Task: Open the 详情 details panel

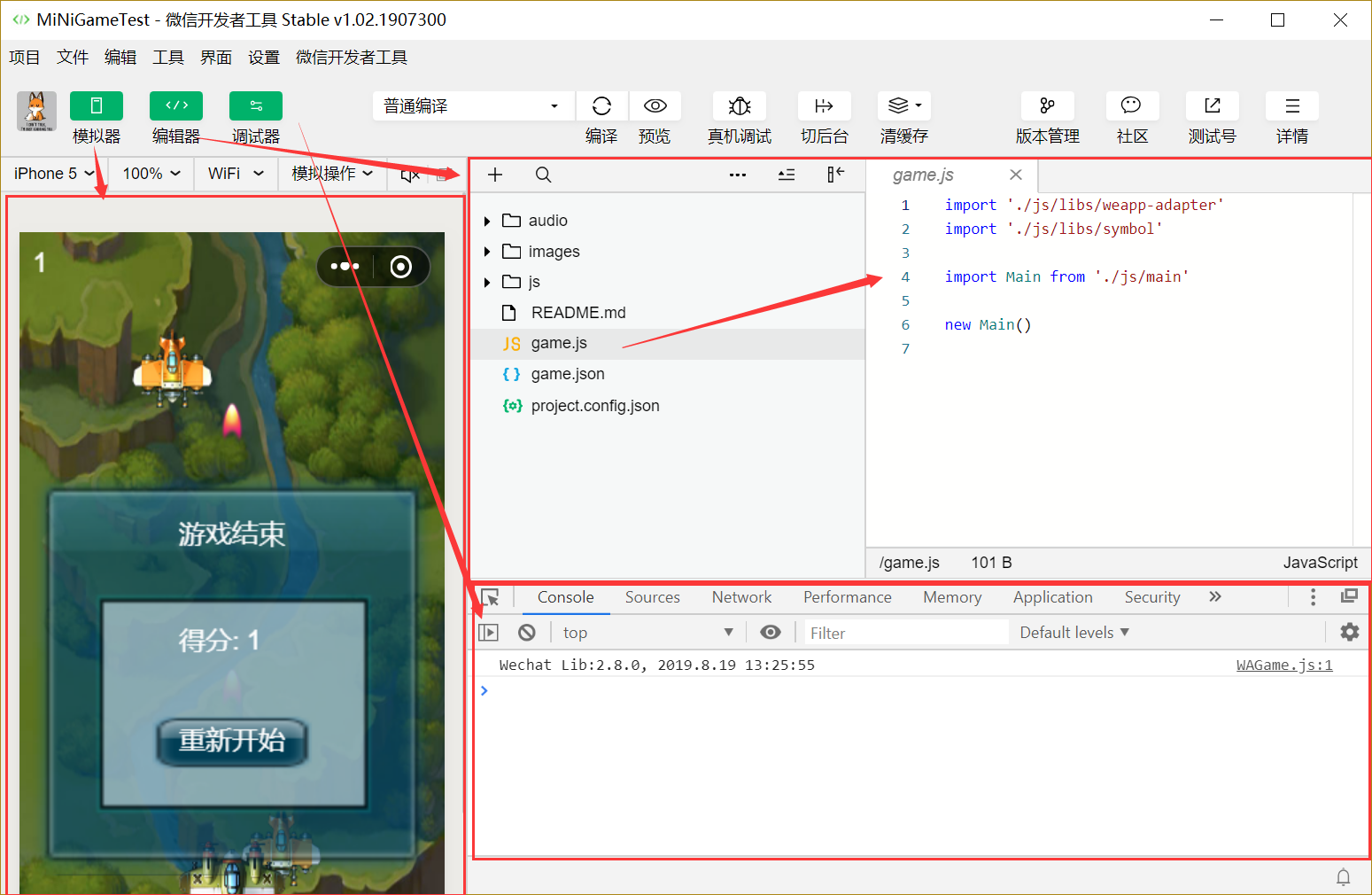Action: (1292, 106)
